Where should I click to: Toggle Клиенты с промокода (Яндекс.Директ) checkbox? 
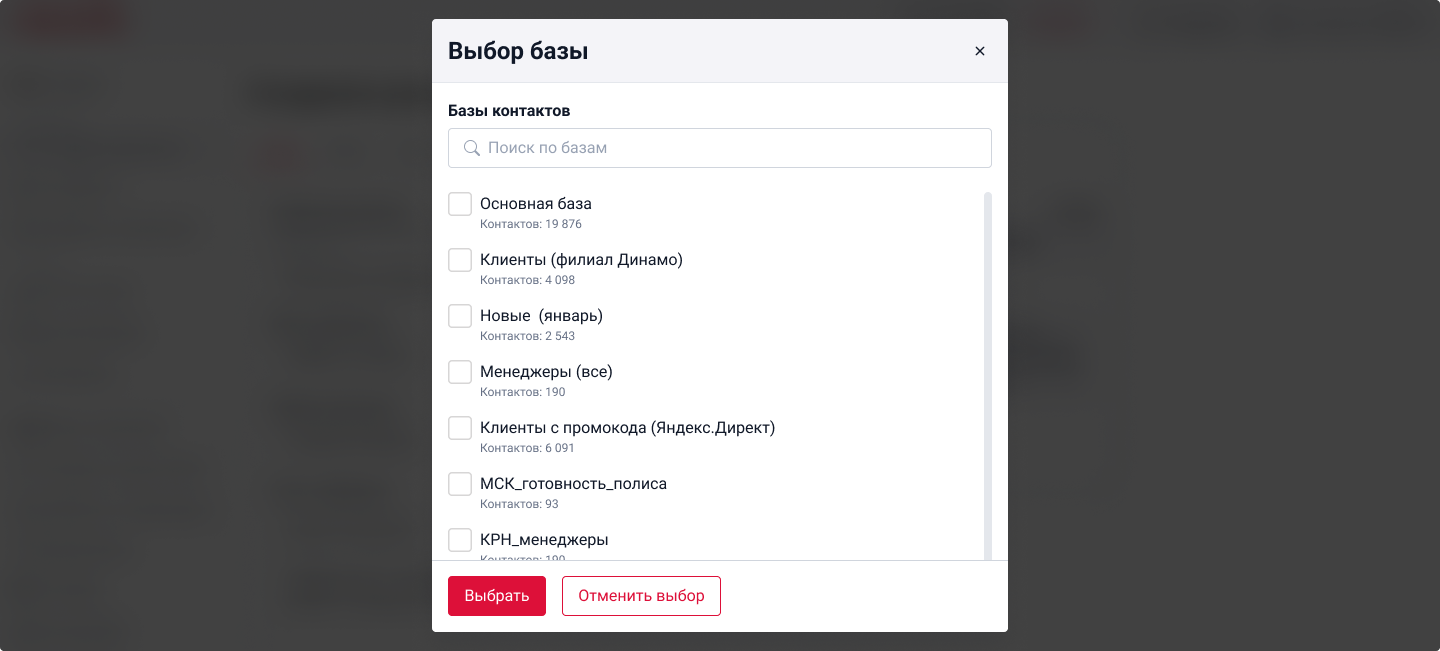coord(460,428)
